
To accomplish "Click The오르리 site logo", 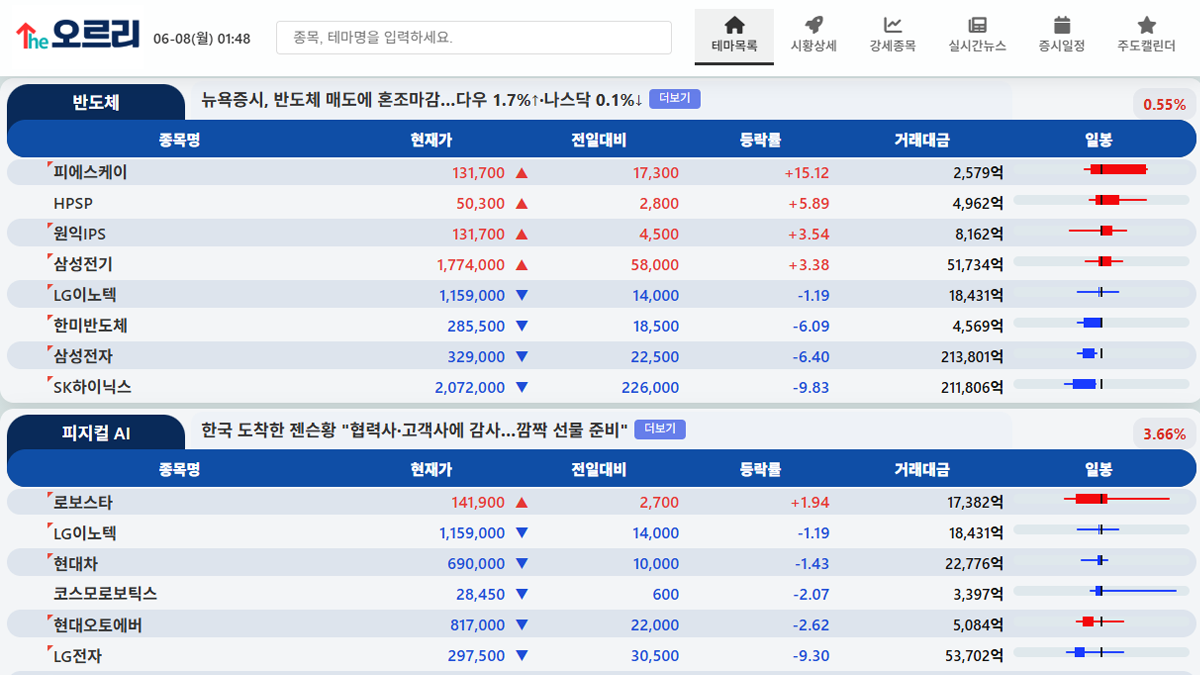I will point(78,36).
